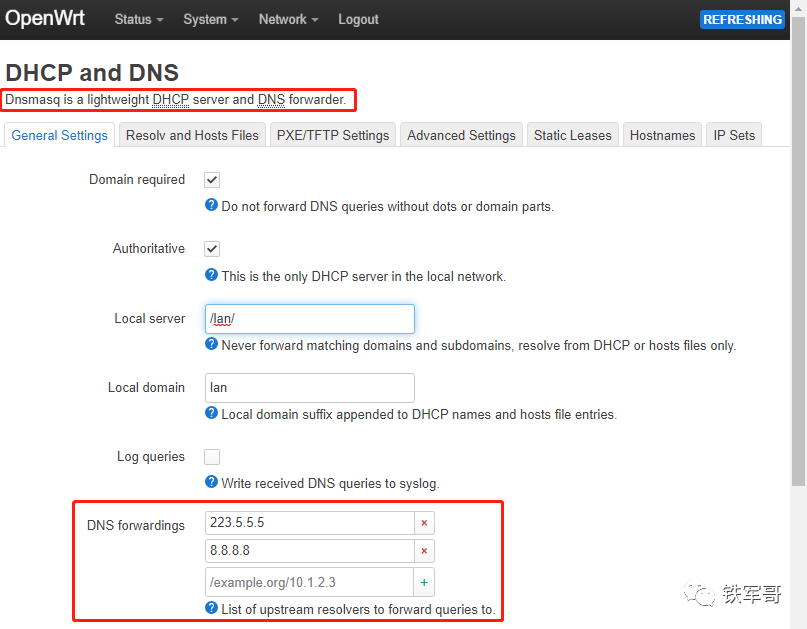Click inside the Local domain input field
The height and width of the screenshot is (629, 807).
pos(309,388)
